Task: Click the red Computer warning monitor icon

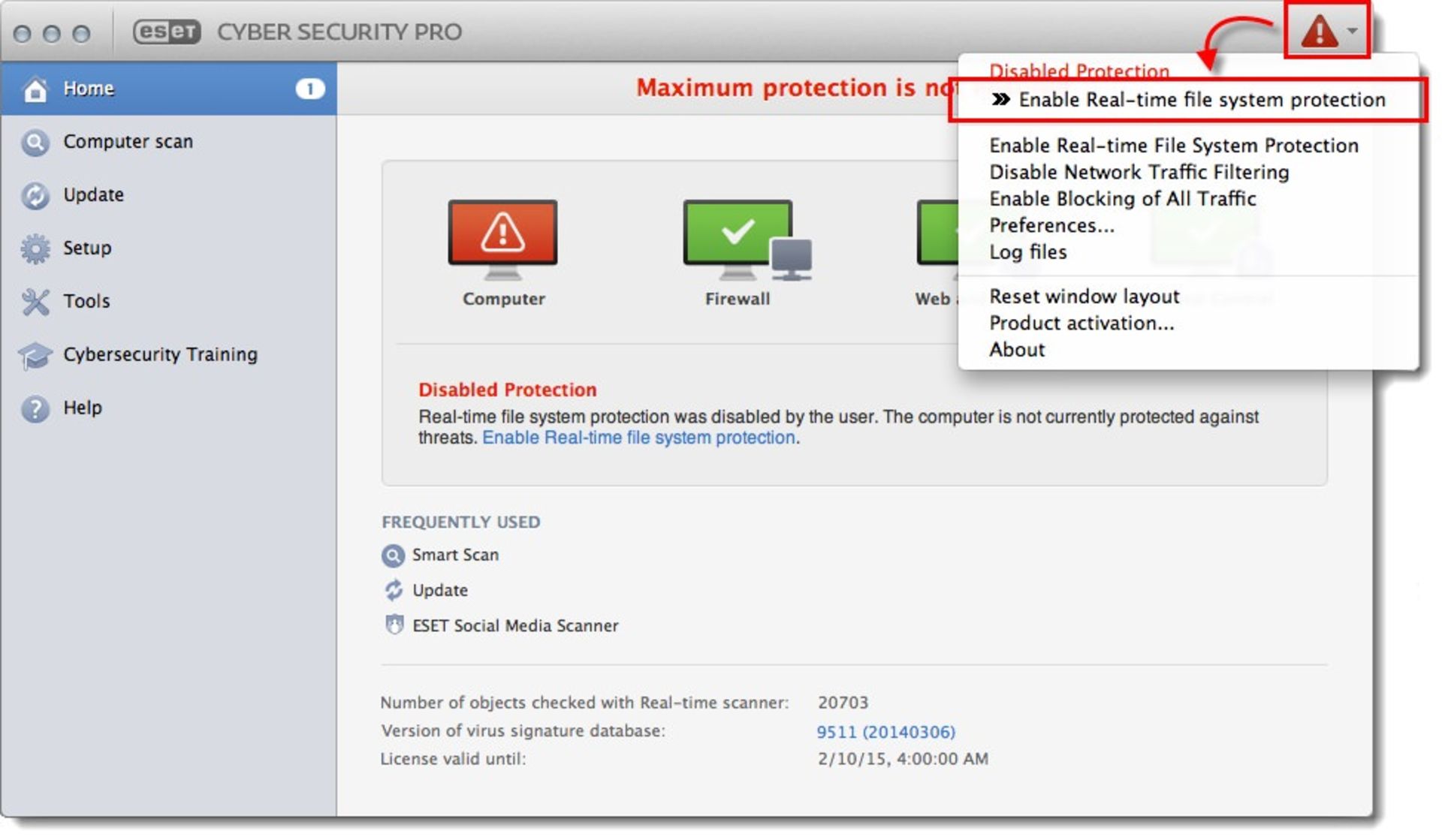Action: pyautogui.click(x=502, y=239)
